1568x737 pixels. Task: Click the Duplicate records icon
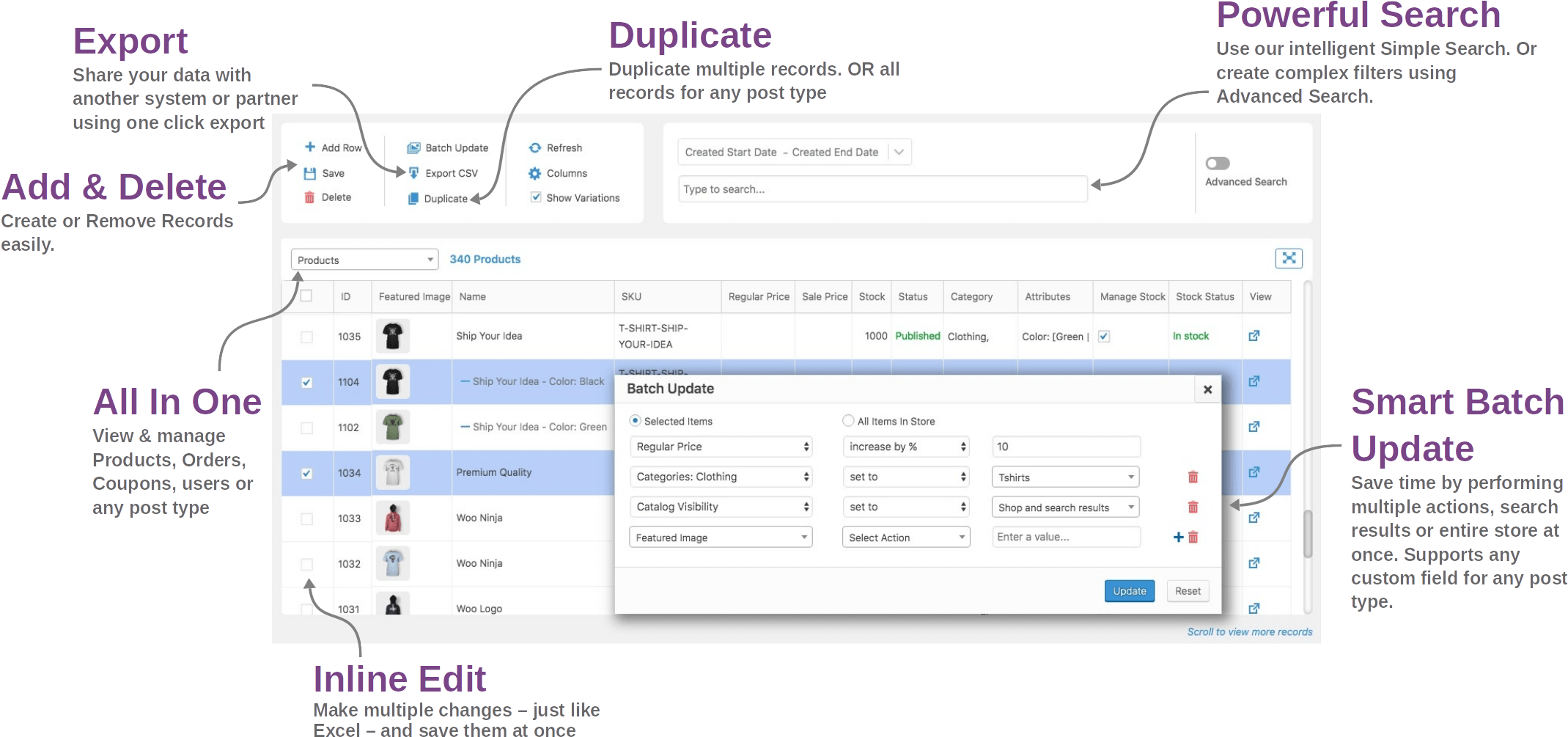(x=413, y=199)
